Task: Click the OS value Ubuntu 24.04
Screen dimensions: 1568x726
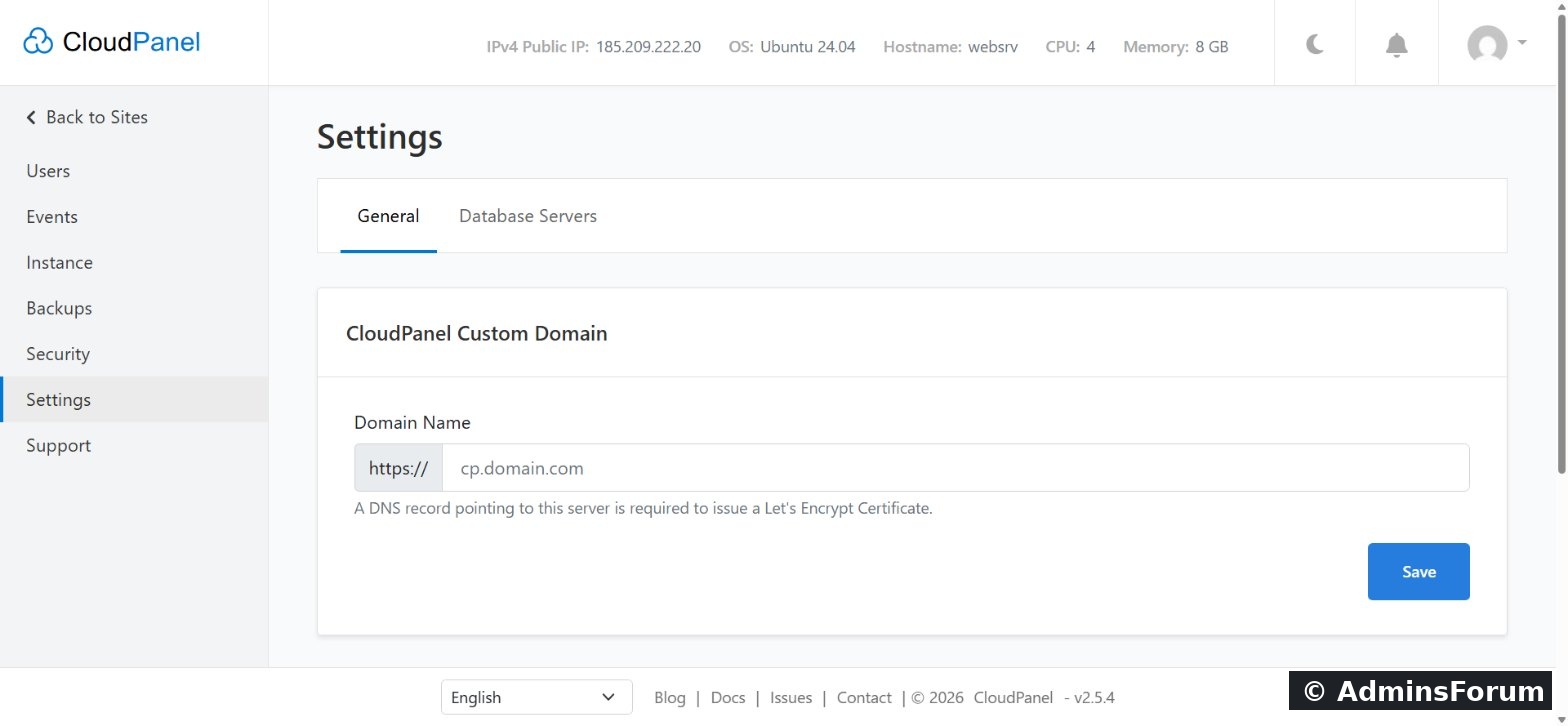Action: (808, 47)
